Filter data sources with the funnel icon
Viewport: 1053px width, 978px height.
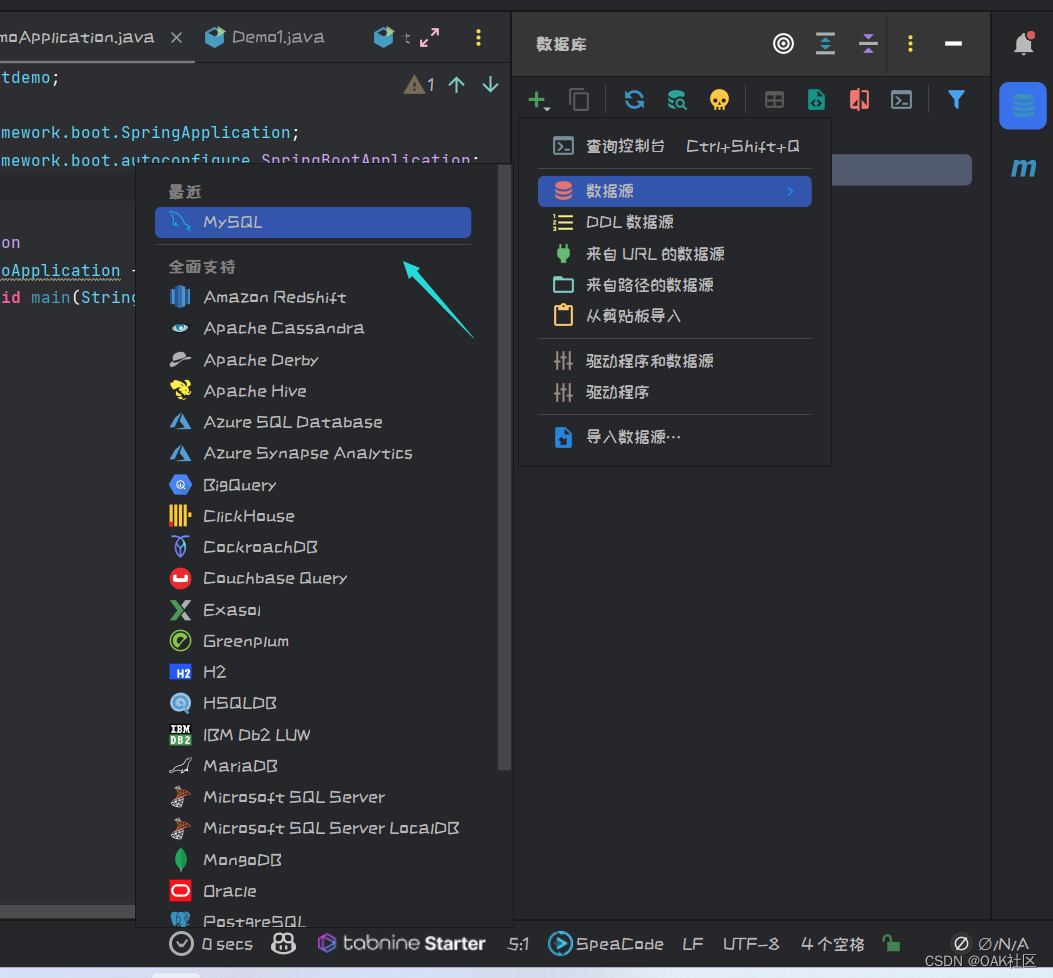pos(956,100)
